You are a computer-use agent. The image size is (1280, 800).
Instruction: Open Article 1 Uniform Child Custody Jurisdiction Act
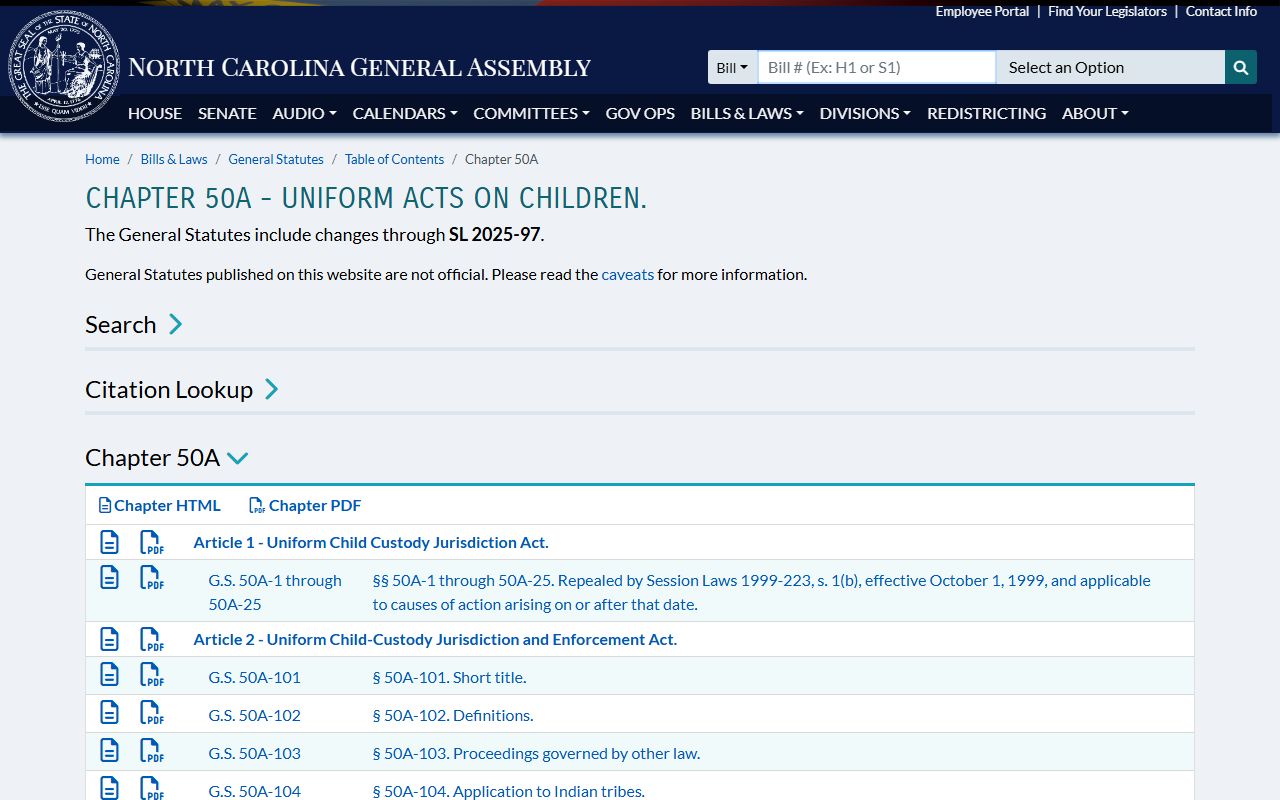pos(371,542)
